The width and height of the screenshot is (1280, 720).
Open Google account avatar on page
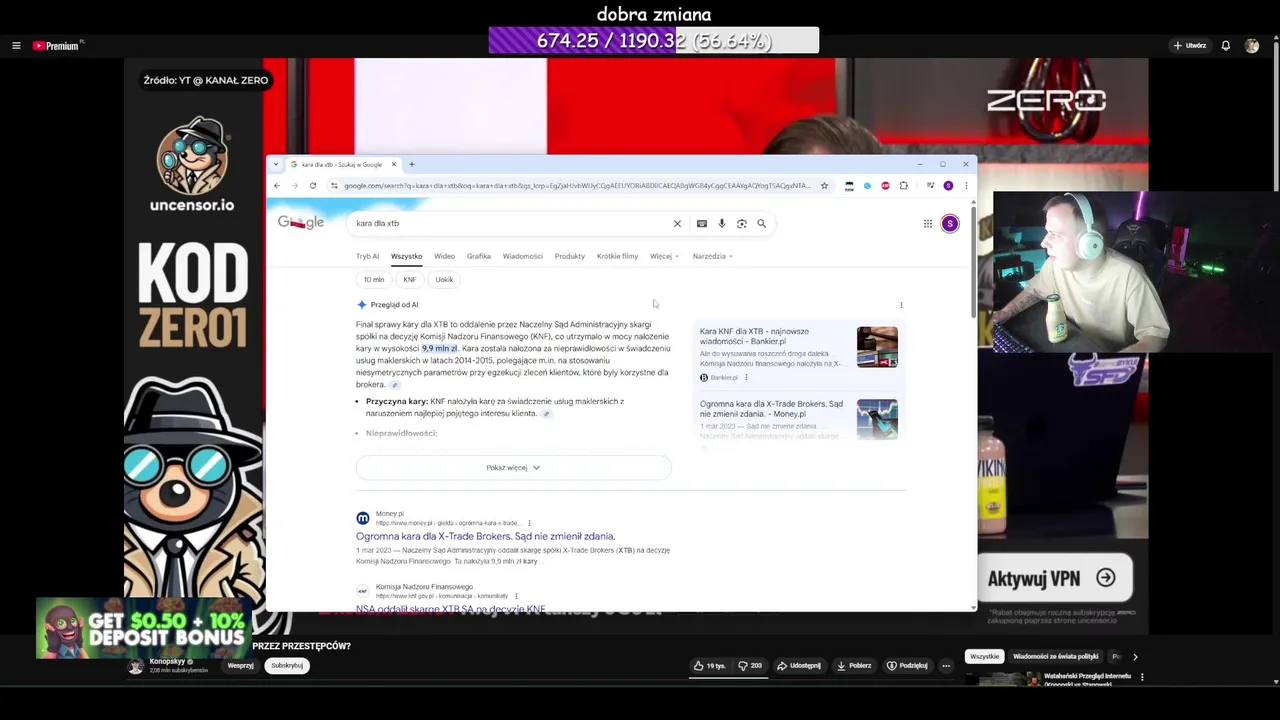[x=950, y=223]
